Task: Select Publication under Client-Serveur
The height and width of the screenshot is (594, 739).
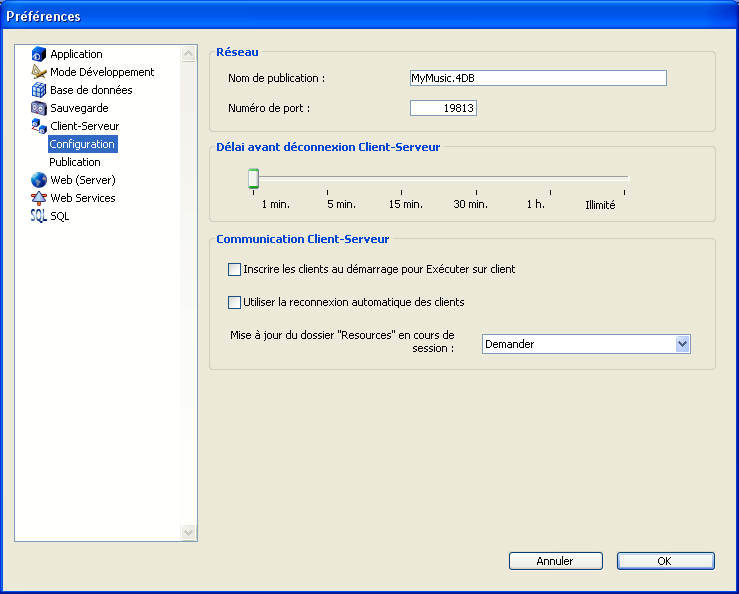Action: (75, 162)
